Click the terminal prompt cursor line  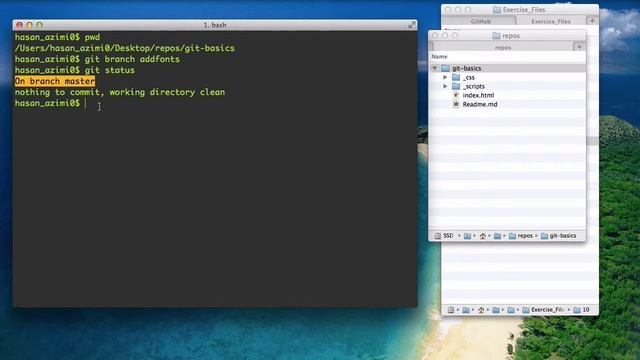(51, 103)
